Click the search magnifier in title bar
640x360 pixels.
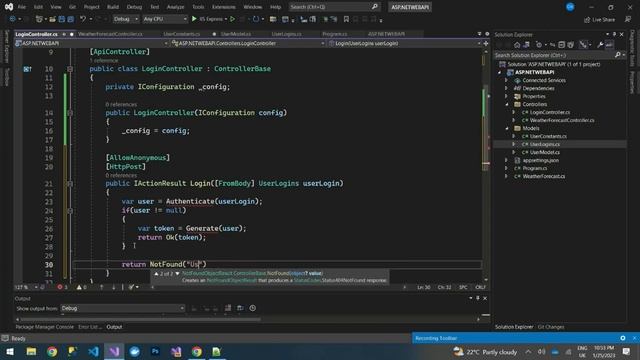pyautogui.click(x=375, y=7)
